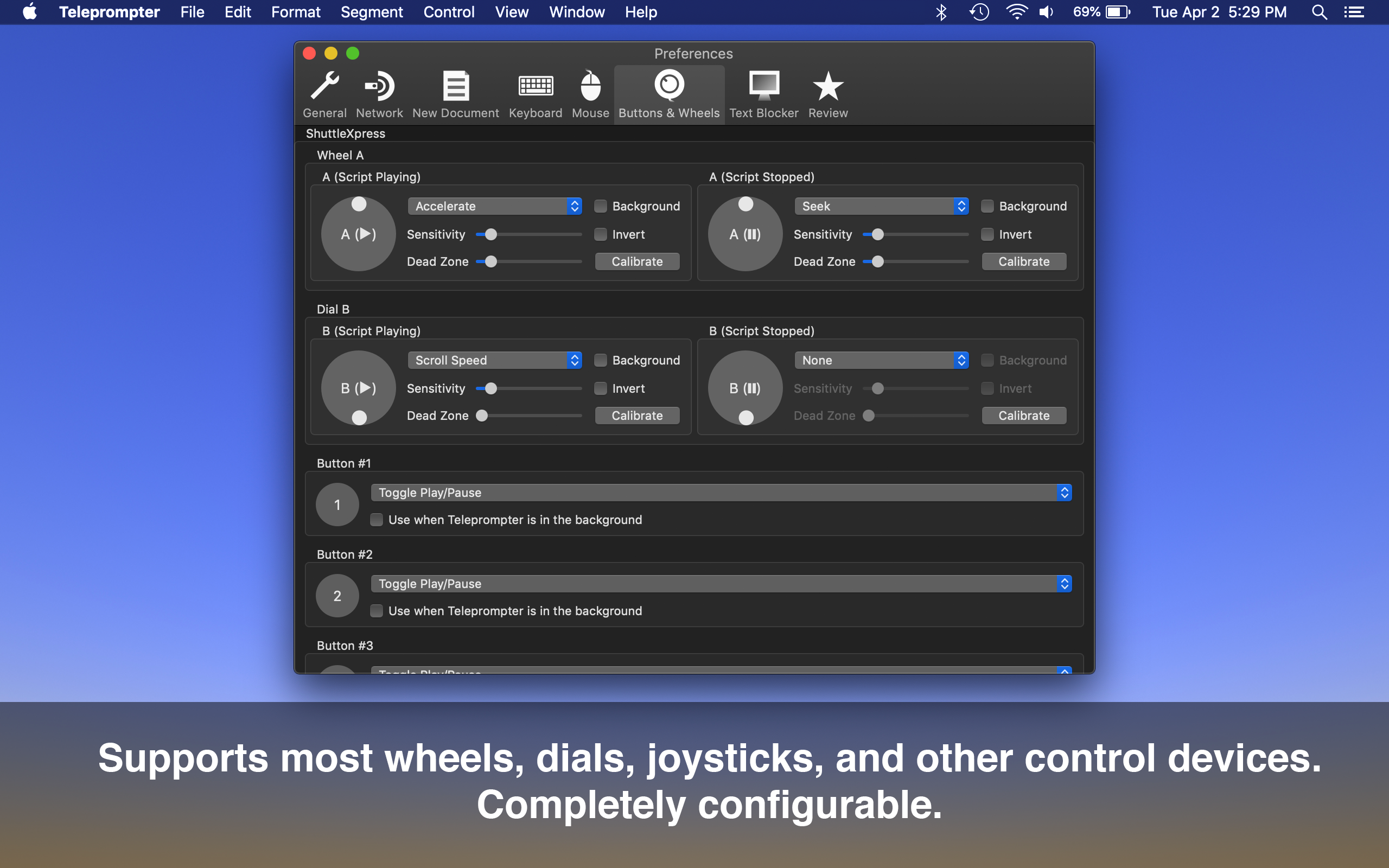
Task: Open the Control menu
Action: (x=448, y=12)
